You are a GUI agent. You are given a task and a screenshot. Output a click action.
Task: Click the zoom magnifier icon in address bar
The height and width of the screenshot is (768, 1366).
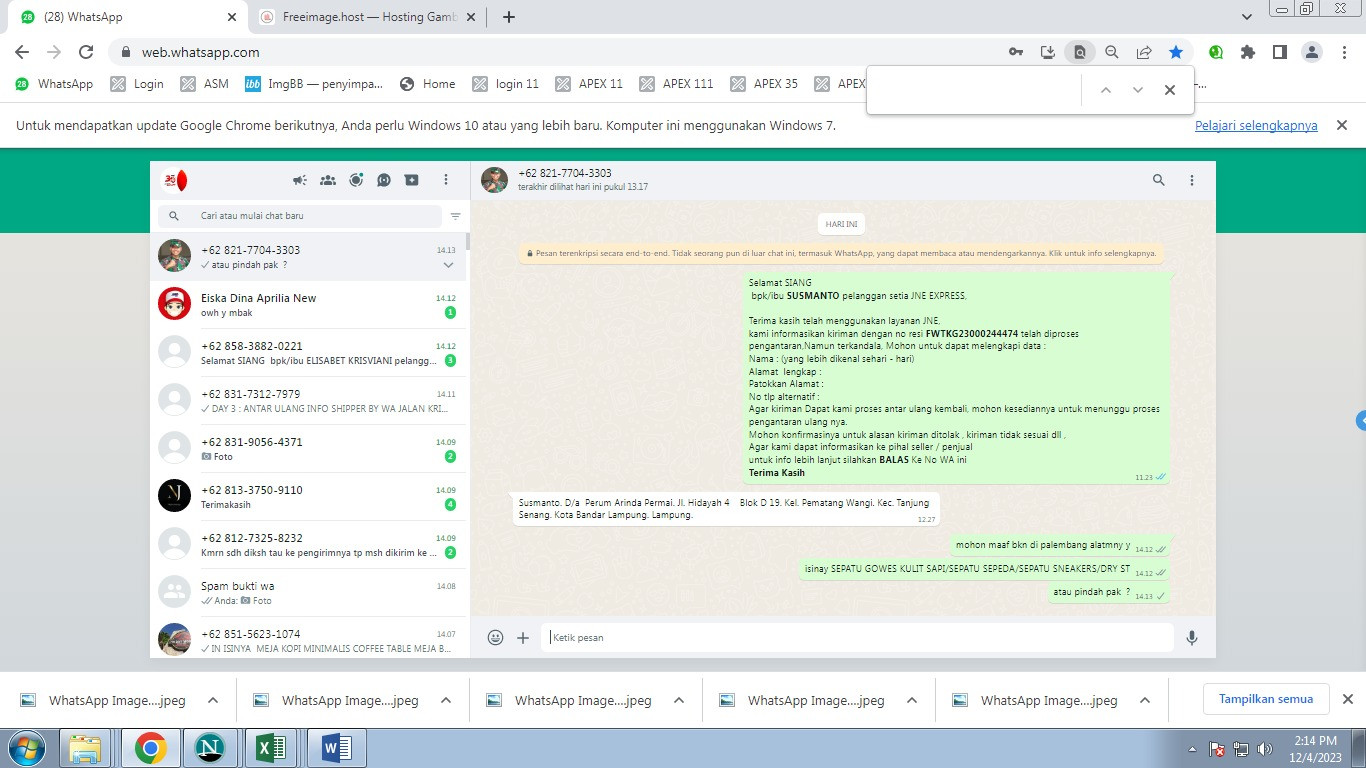(1111, 52)
